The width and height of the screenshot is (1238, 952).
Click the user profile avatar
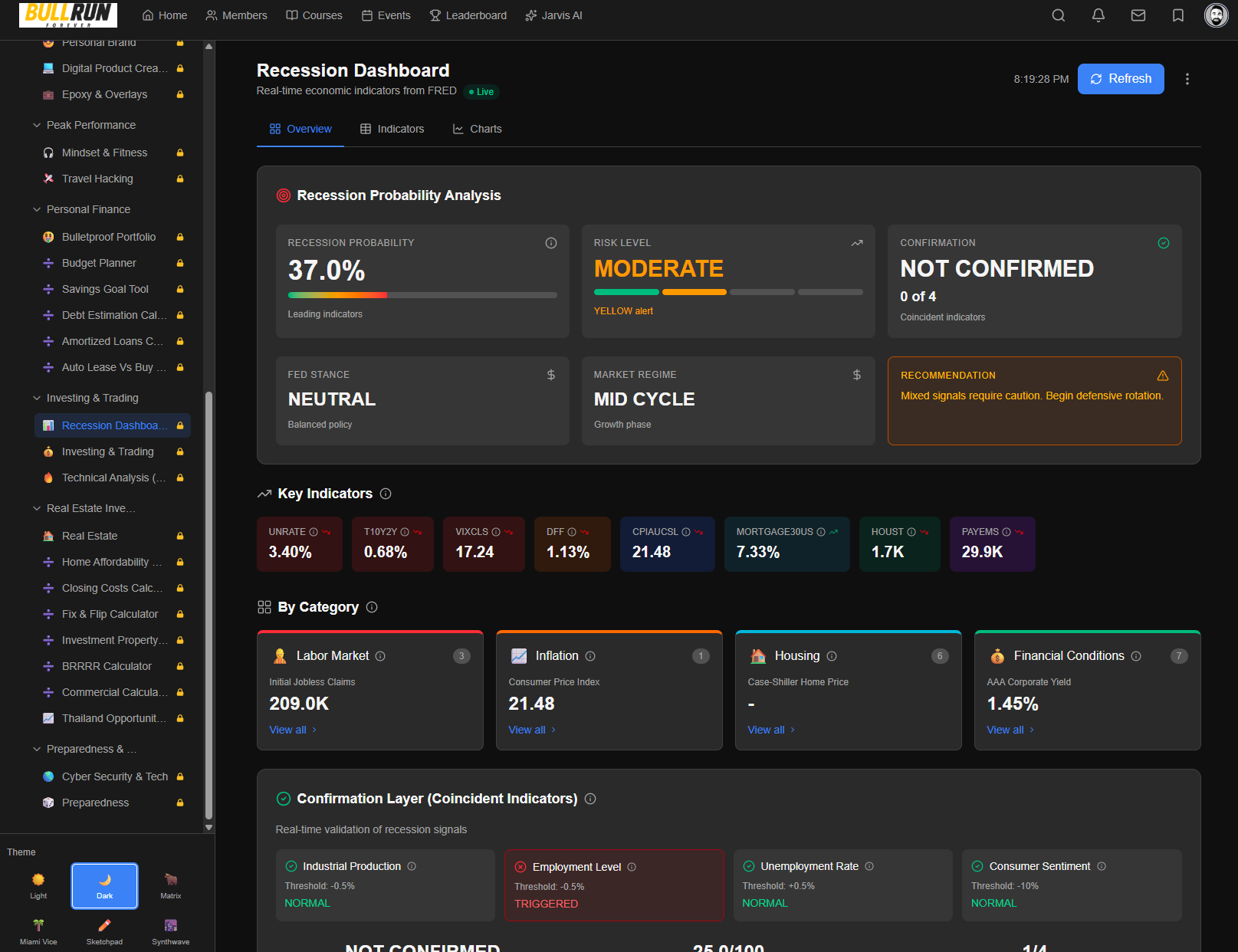pos(1217,15)
